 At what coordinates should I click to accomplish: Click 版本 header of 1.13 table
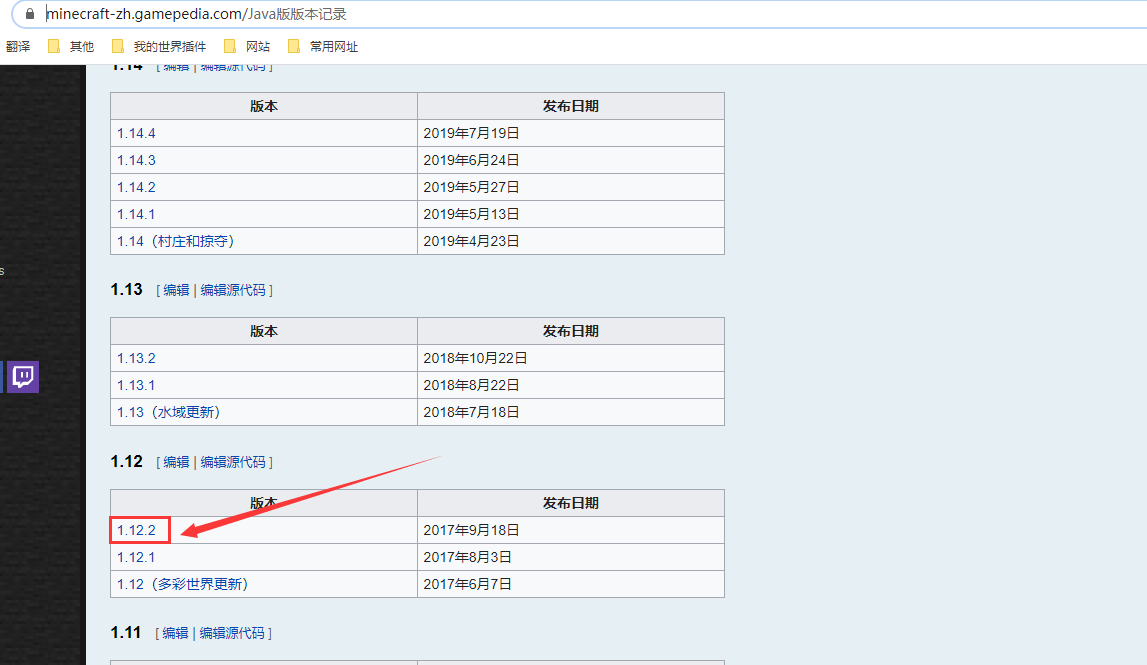[x=264, y=331]
